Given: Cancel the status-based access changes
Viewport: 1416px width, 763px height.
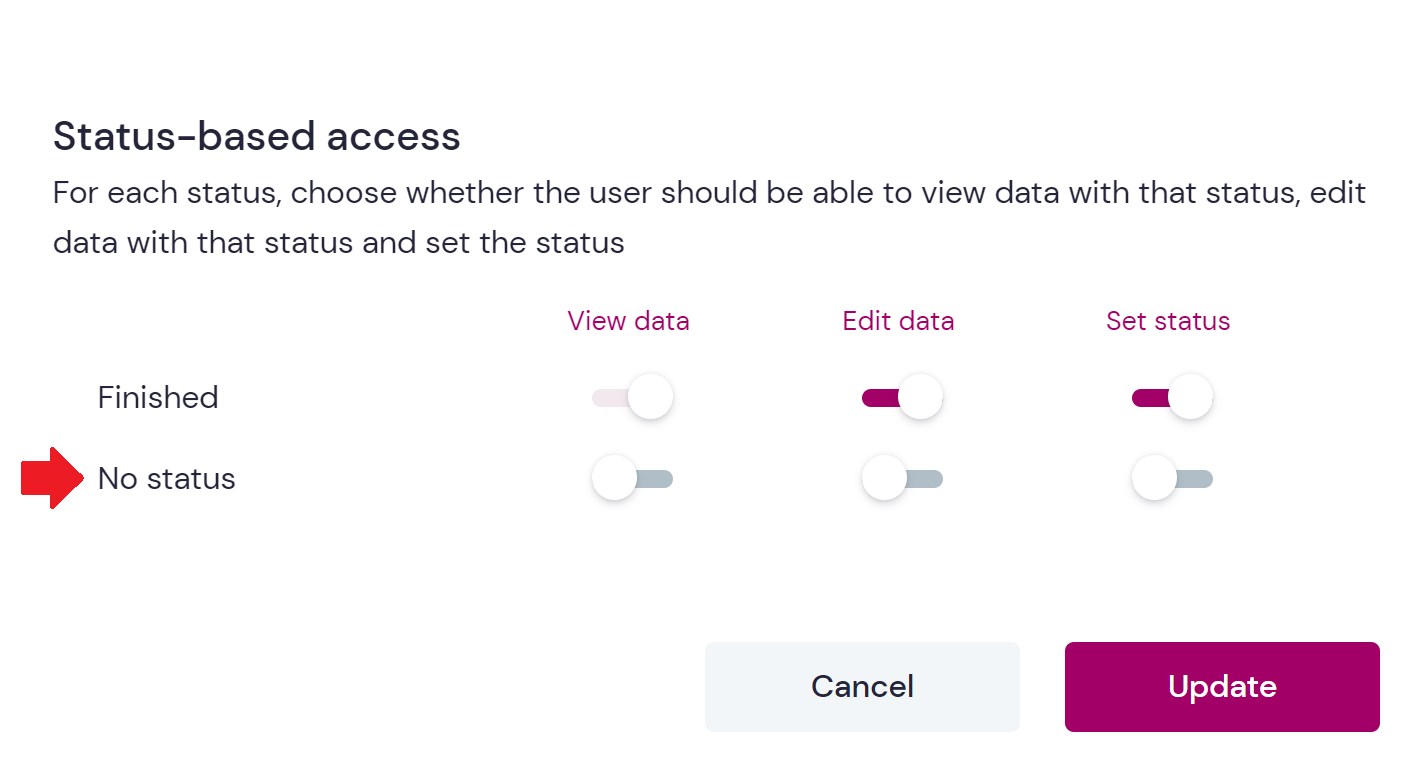Looking at the screenshot, I should [862, 687].
